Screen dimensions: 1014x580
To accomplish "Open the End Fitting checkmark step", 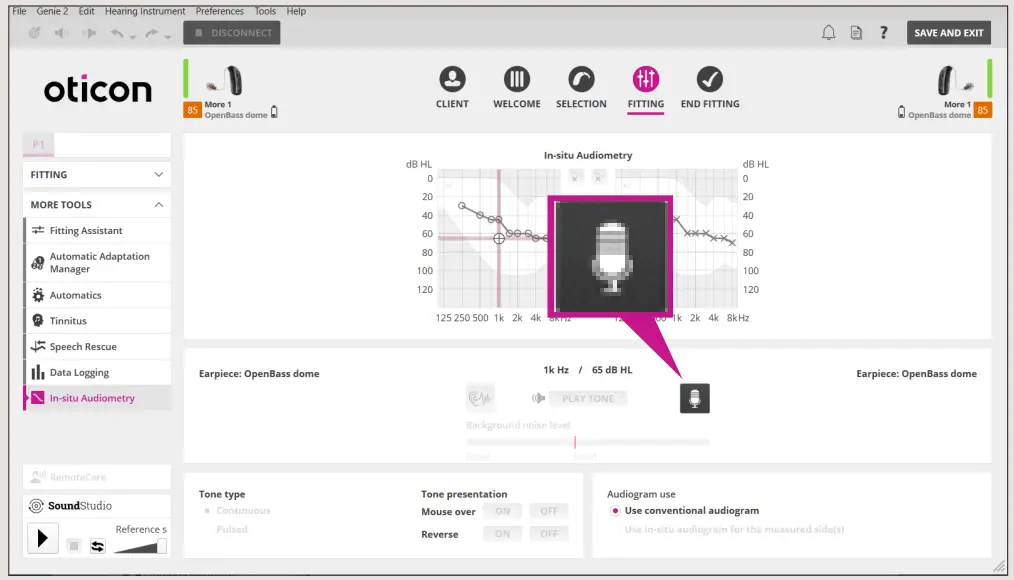I will pos(709,80).
